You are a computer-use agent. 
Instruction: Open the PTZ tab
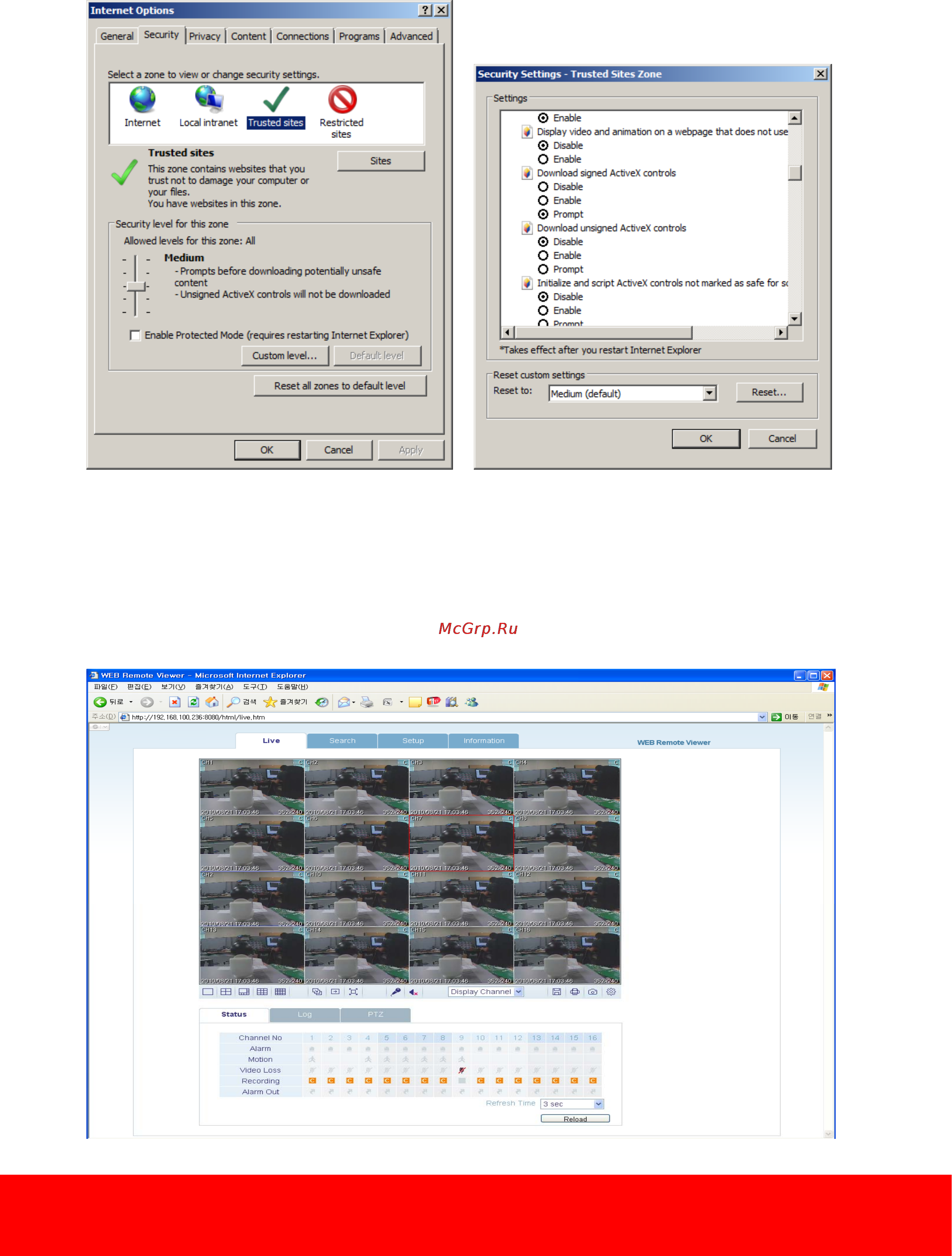click(375, 1015)
